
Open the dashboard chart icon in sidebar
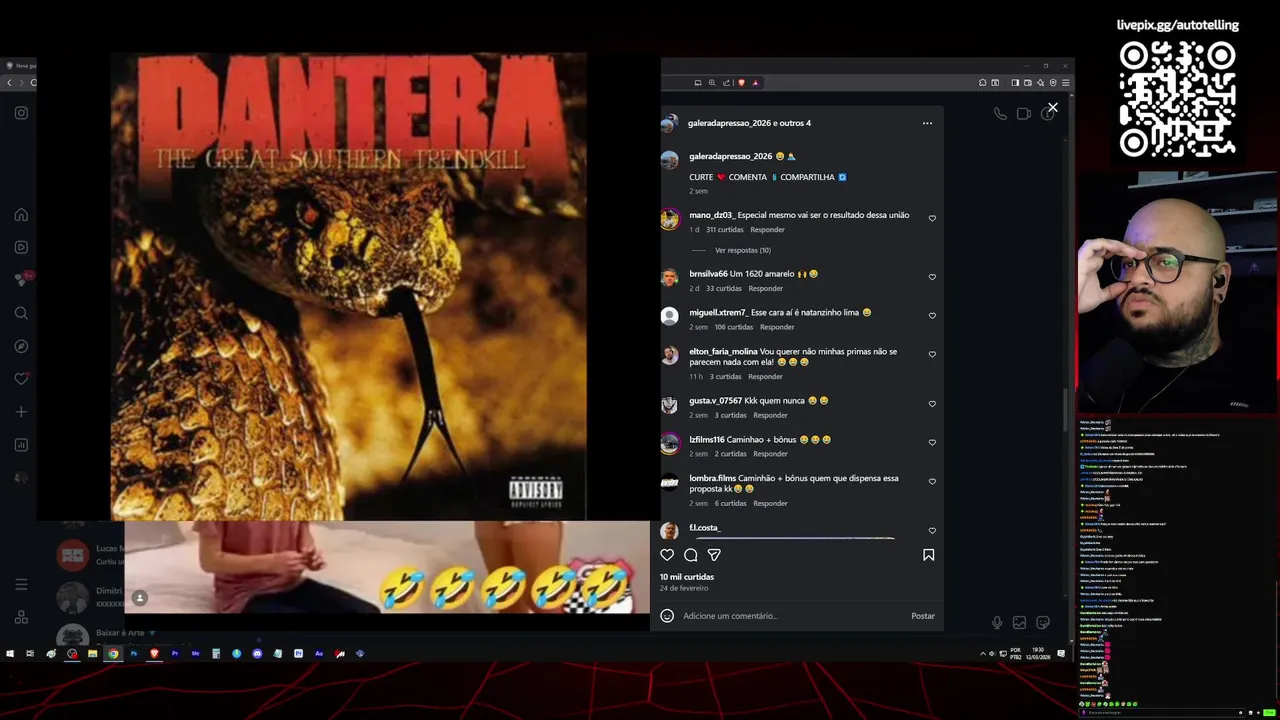[21, 445]
